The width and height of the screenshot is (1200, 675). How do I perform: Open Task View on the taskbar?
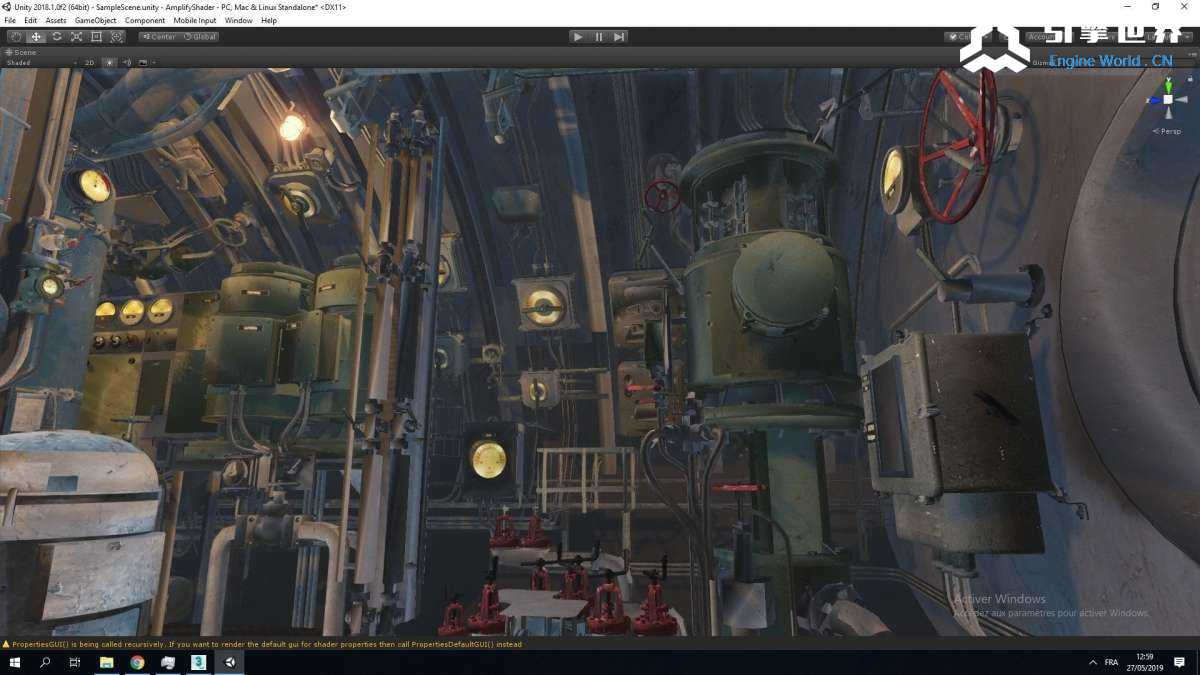click(x=76, y=662)
